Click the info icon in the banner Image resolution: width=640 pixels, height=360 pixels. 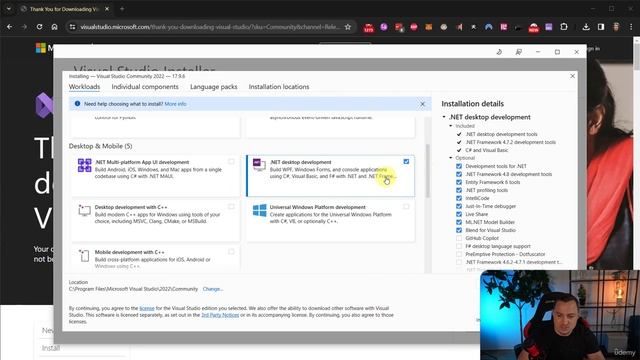click(77, 104)
